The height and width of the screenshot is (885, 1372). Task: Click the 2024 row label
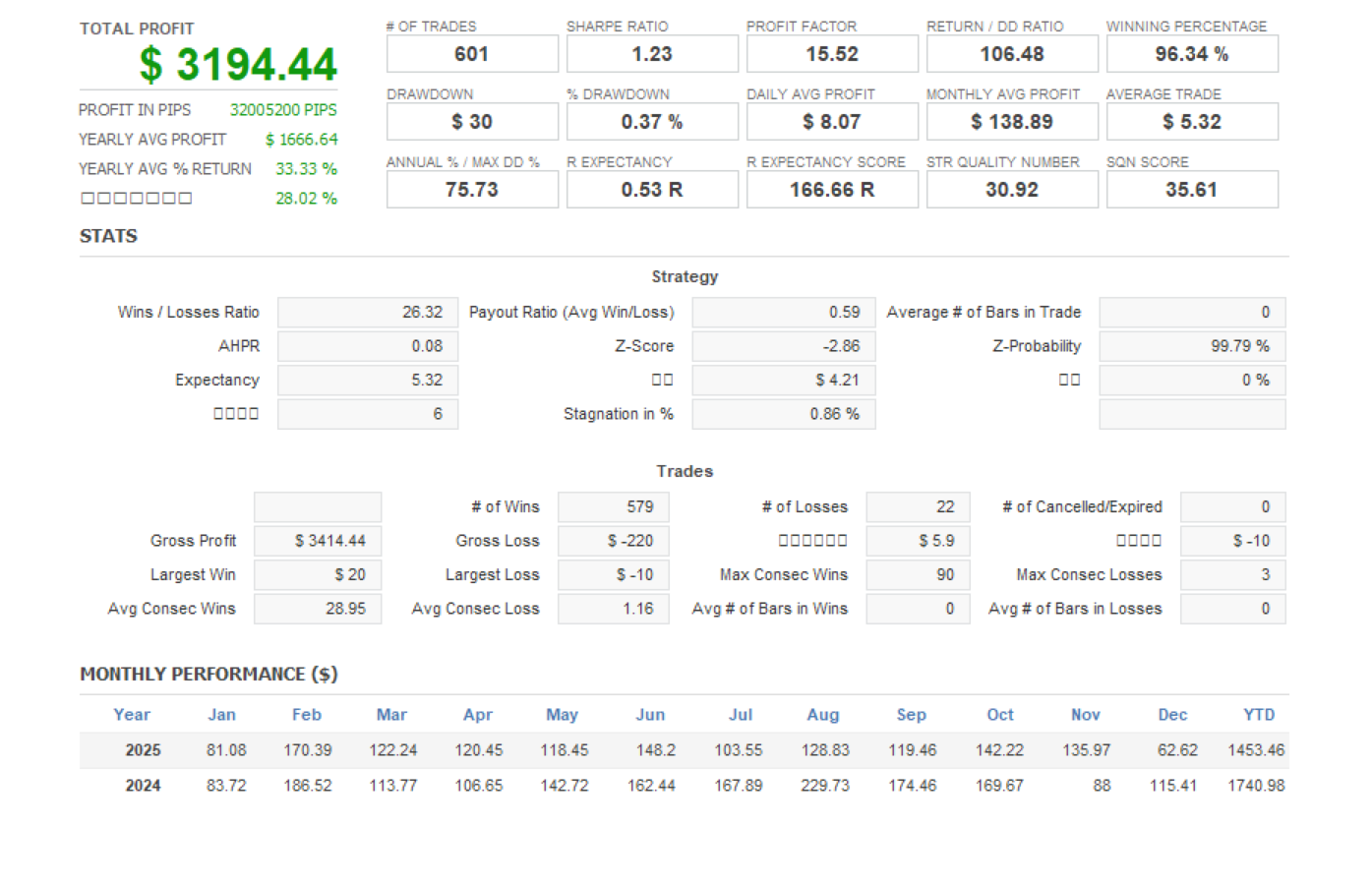143,786
